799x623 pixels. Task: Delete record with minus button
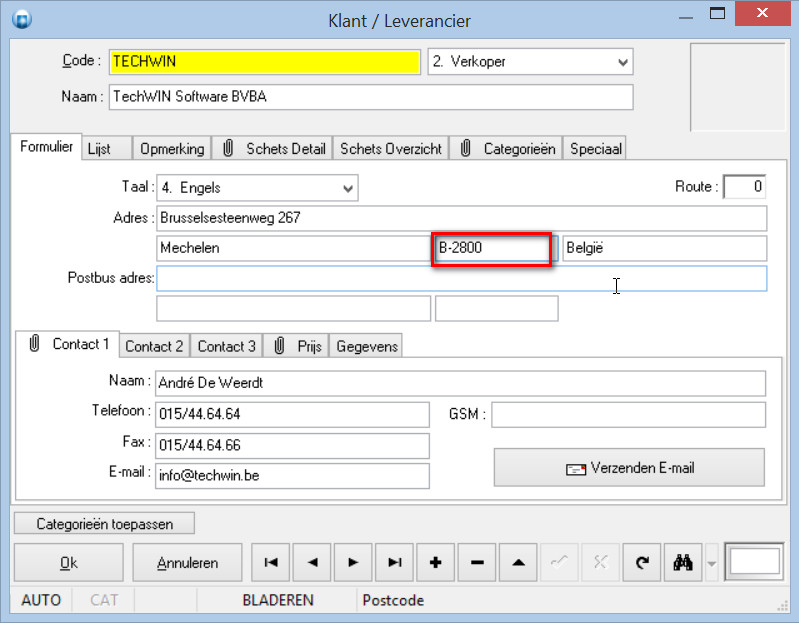pos(477,562)
